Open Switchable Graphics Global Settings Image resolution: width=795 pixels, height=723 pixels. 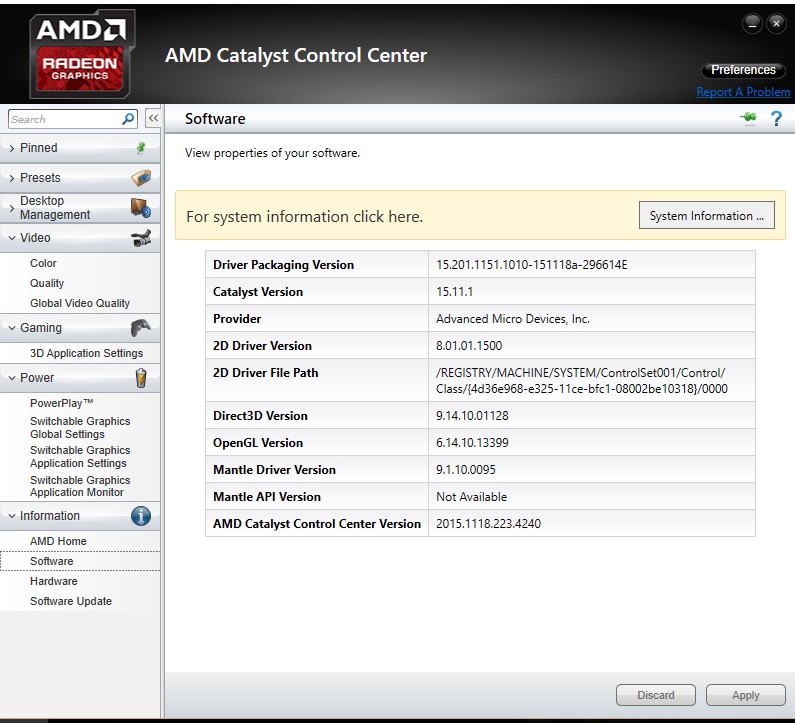[x=80, y=427]
